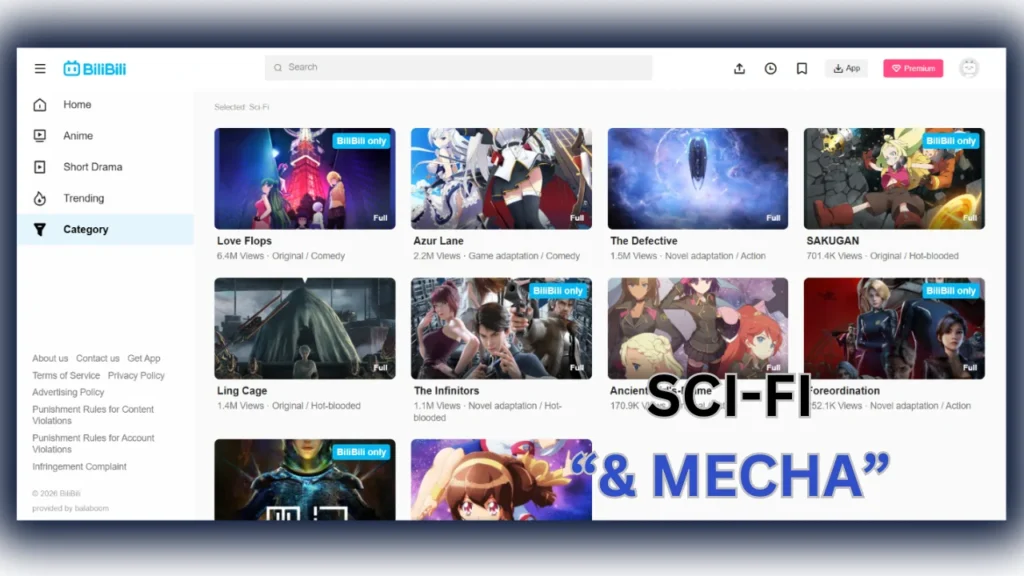Open saved videos with the bookmark icon
Screen dimensions: 1024x576
pos(801,68)
